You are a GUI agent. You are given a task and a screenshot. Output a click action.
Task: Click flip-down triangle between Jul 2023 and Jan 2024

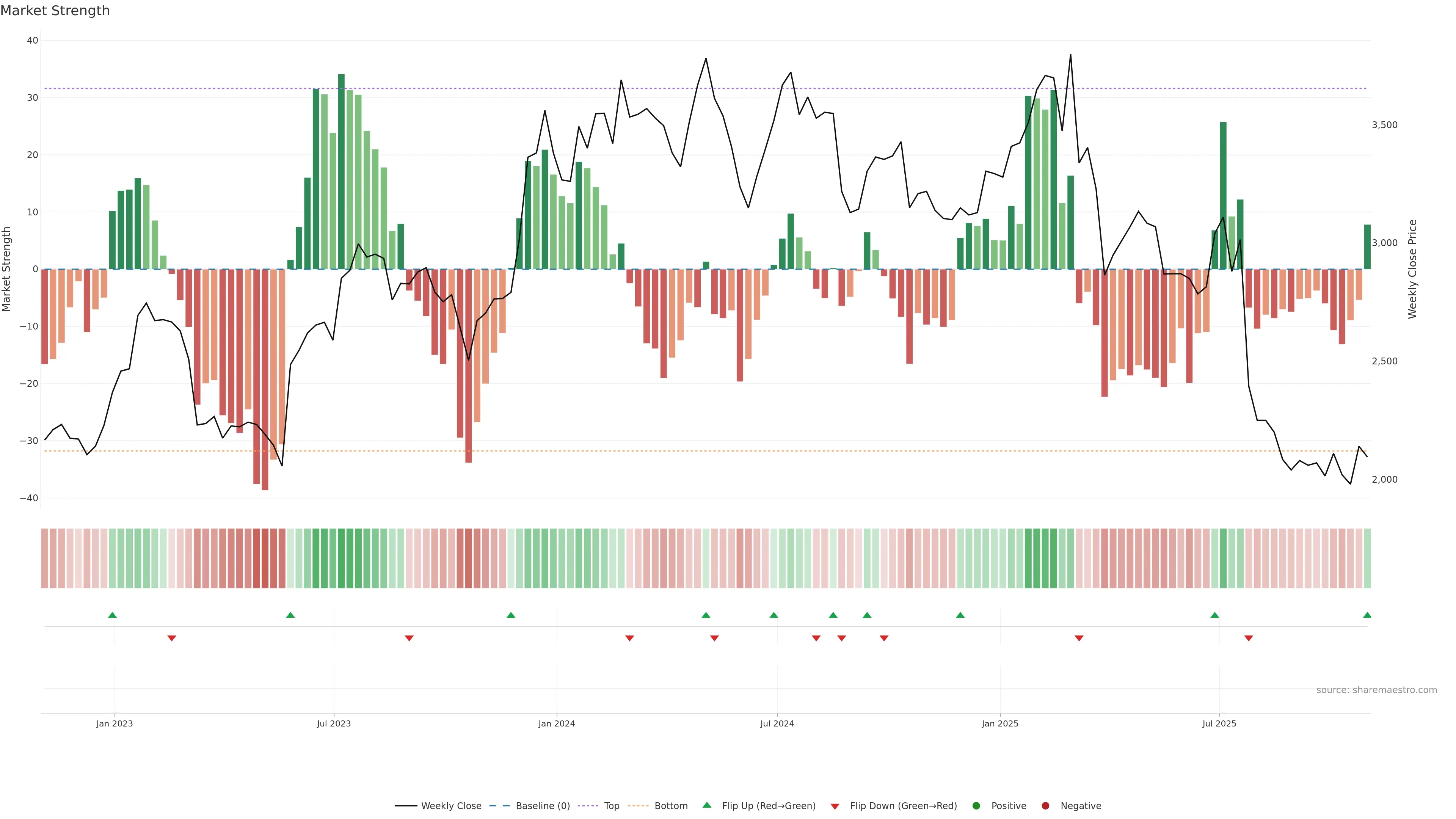pos(409,638)
